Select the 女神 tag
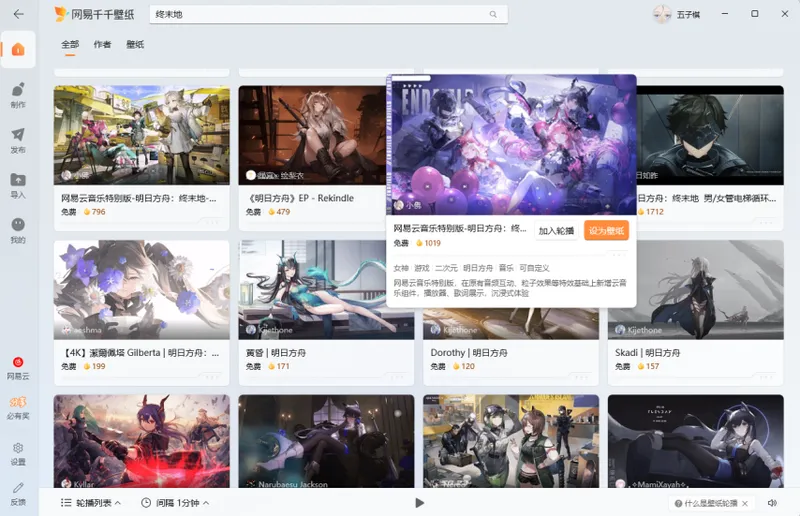Viewport: 800px width, 516px height. point(401,268)
